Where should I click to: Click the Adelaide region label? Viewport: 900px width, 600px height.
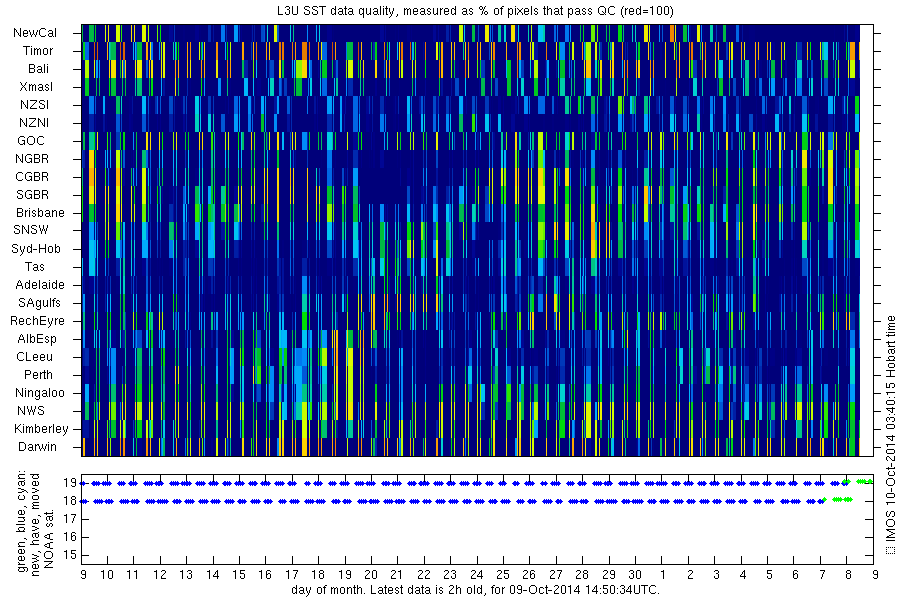point(40,285)
